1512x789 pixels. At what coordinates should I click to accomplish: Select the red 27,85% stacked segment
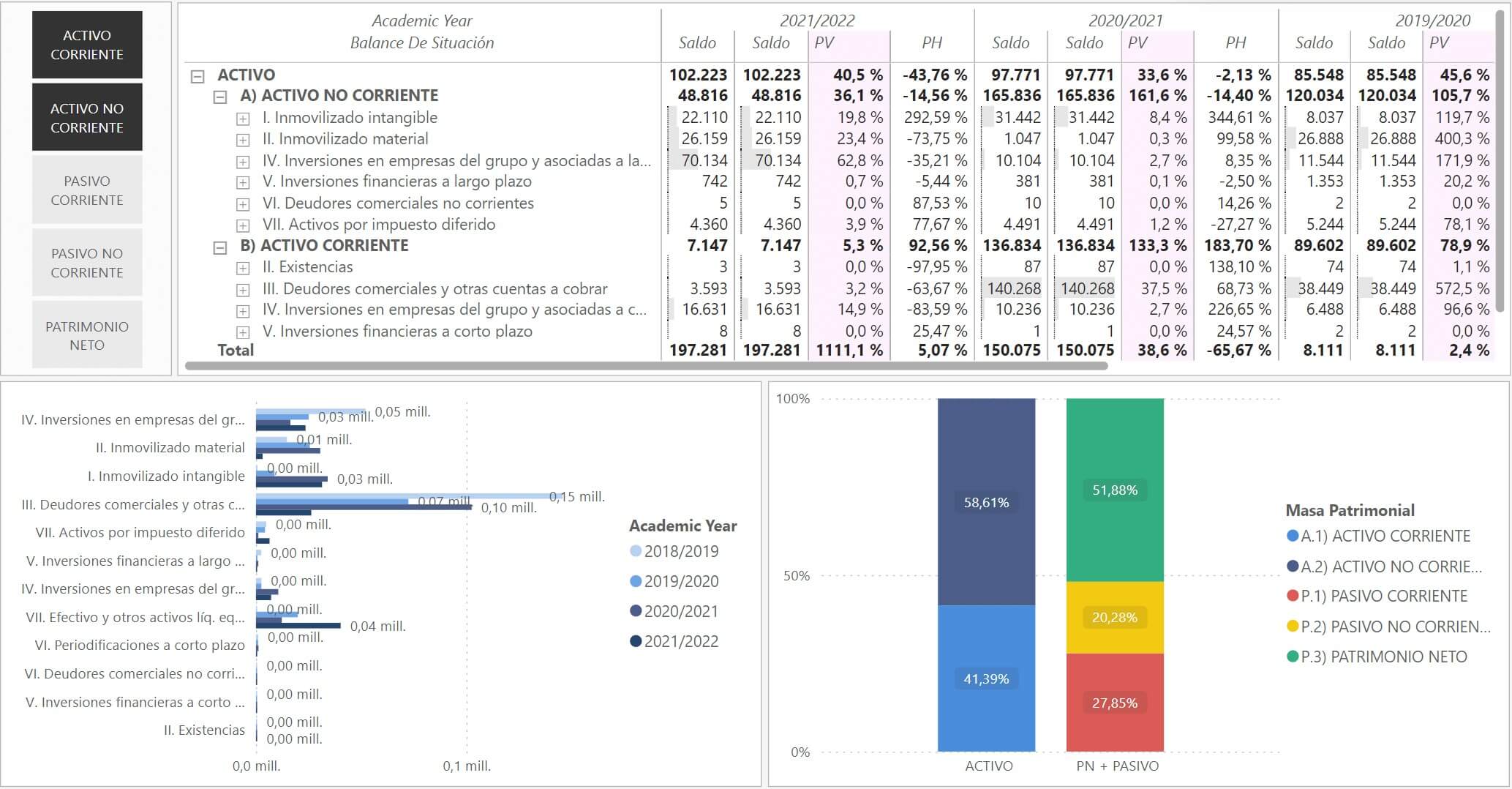(x=1115, y=703)
